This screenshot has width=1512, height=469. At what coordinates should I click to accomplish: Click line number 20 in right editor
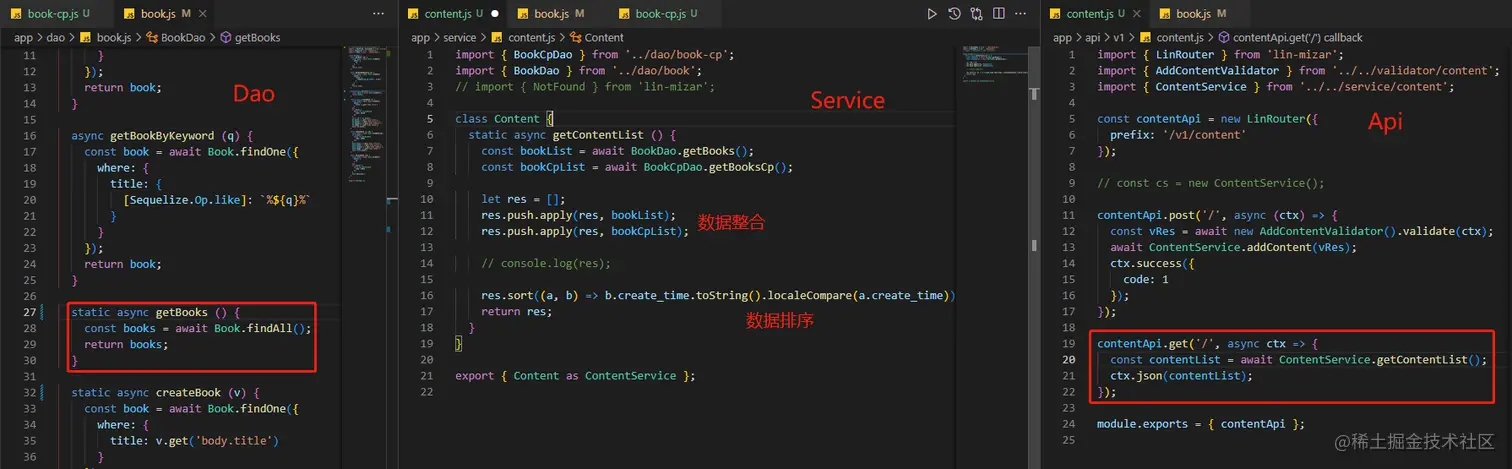pos(1069,360)
